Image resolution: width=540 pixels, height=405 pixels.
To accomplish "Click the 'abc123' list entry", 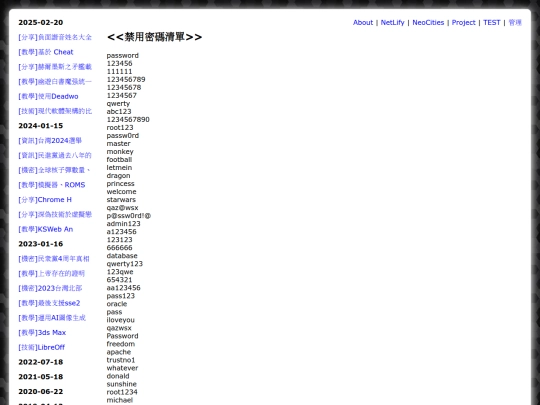I will coord(119,112).
